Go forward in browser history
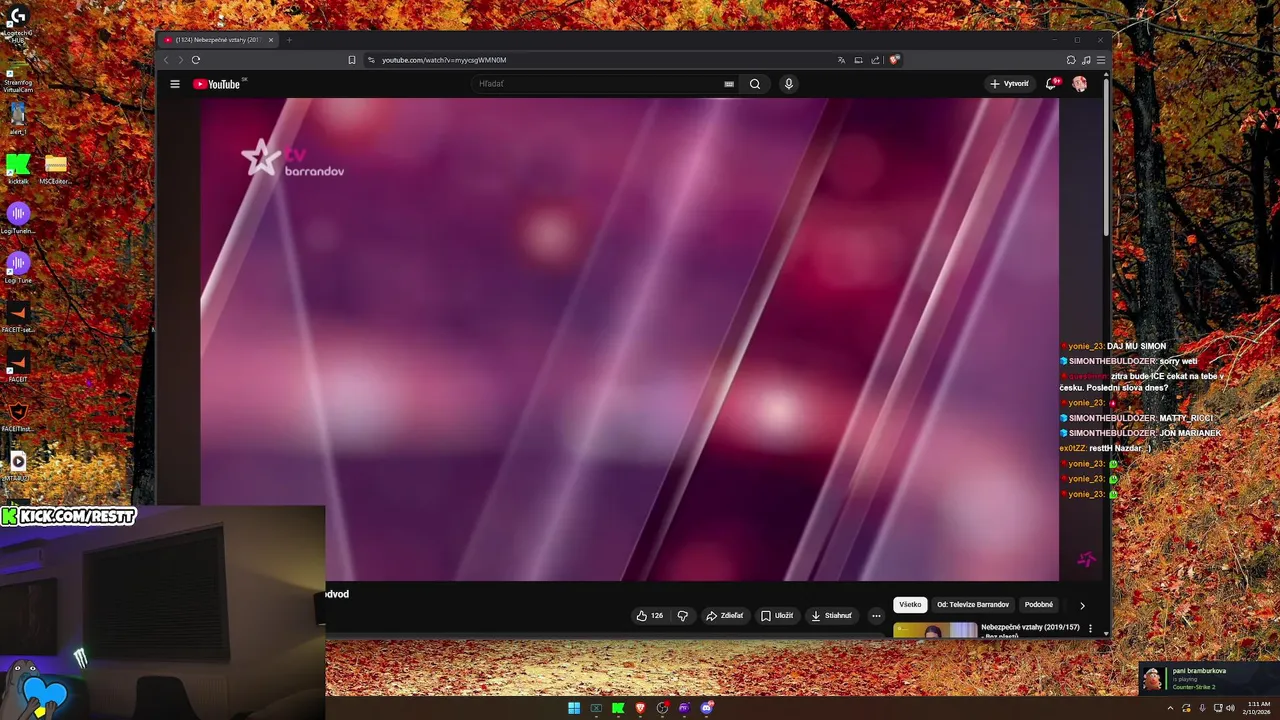This screenshot has height=720, width=1280. (180, 60)
